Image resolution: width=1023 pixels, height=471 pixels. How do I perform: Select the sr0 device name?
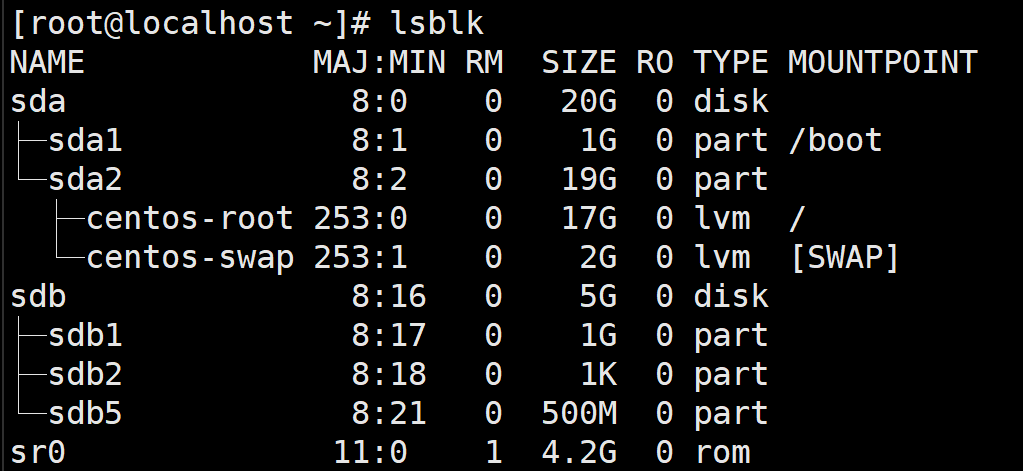(x=38, y=453)
